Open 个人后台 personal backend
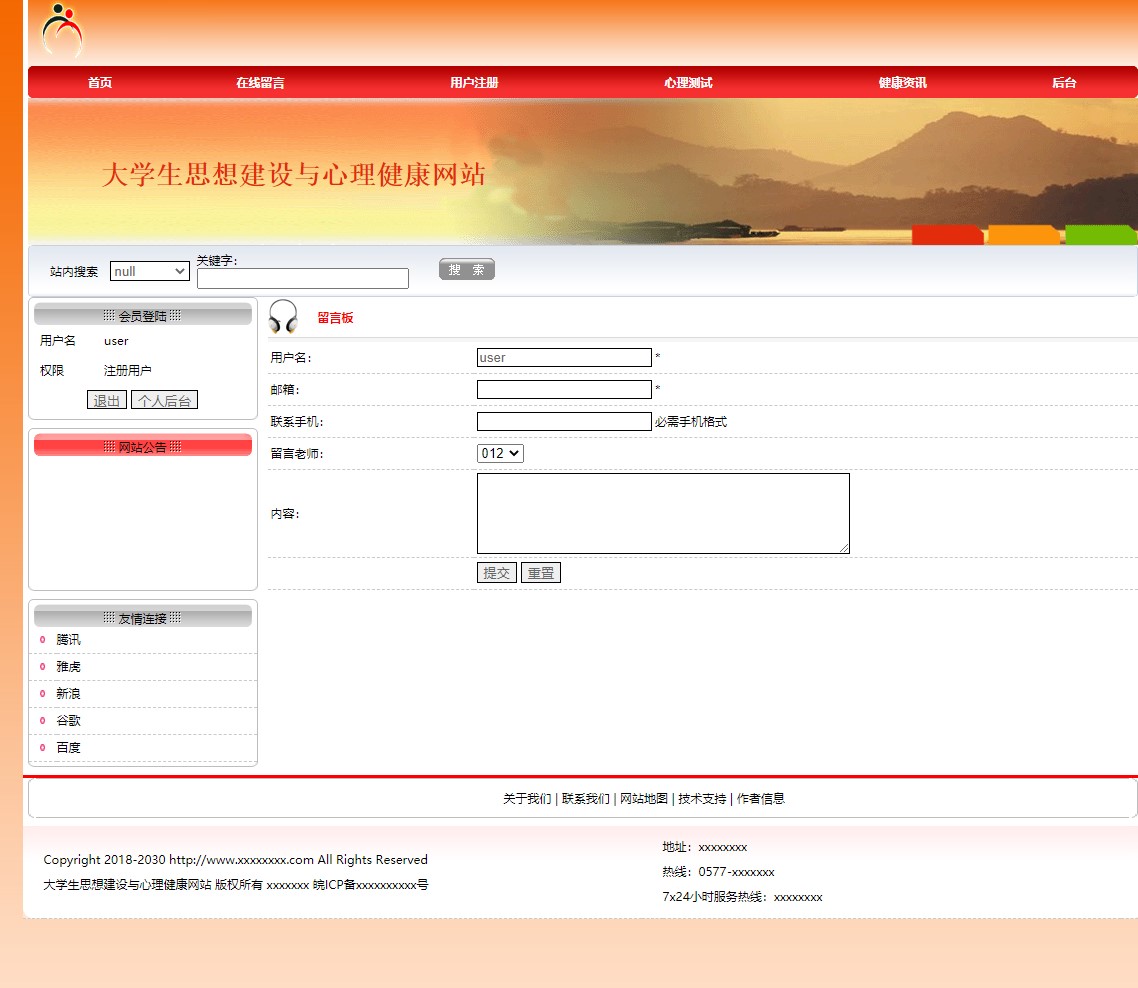1138x988 pixels. (x=164, y=400)
